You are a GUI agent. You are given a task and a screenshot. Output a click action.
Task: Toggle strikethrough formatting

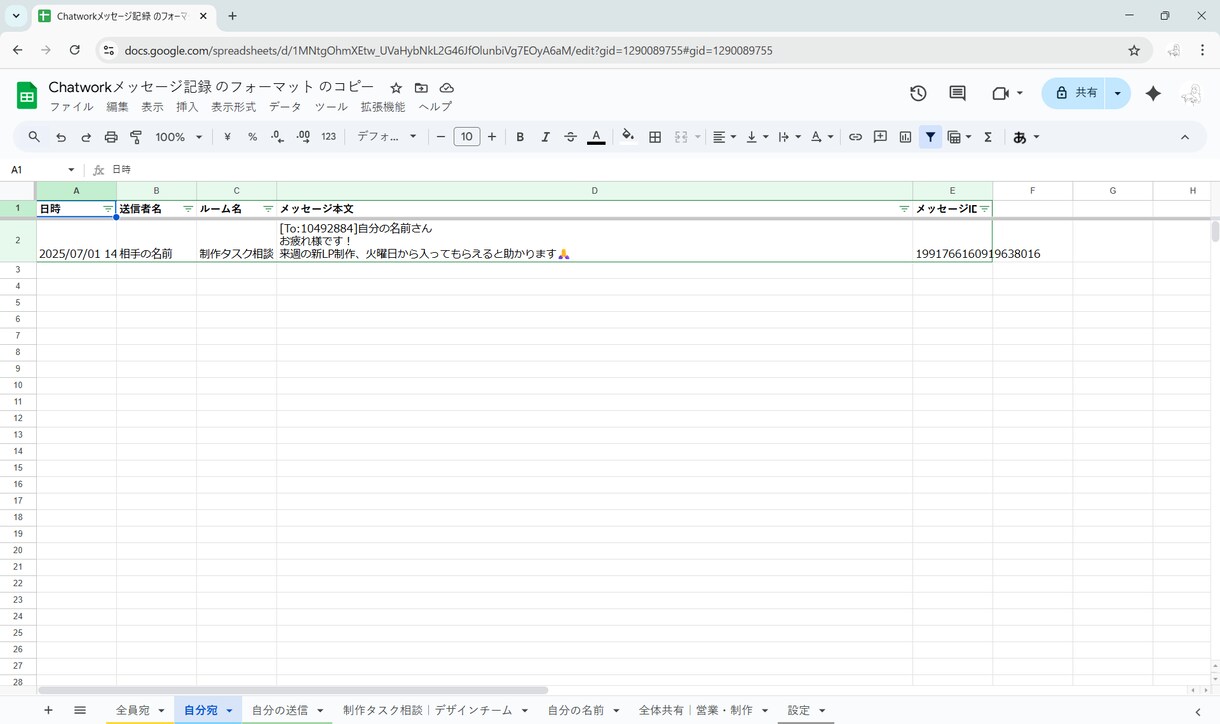pos(570,137)
